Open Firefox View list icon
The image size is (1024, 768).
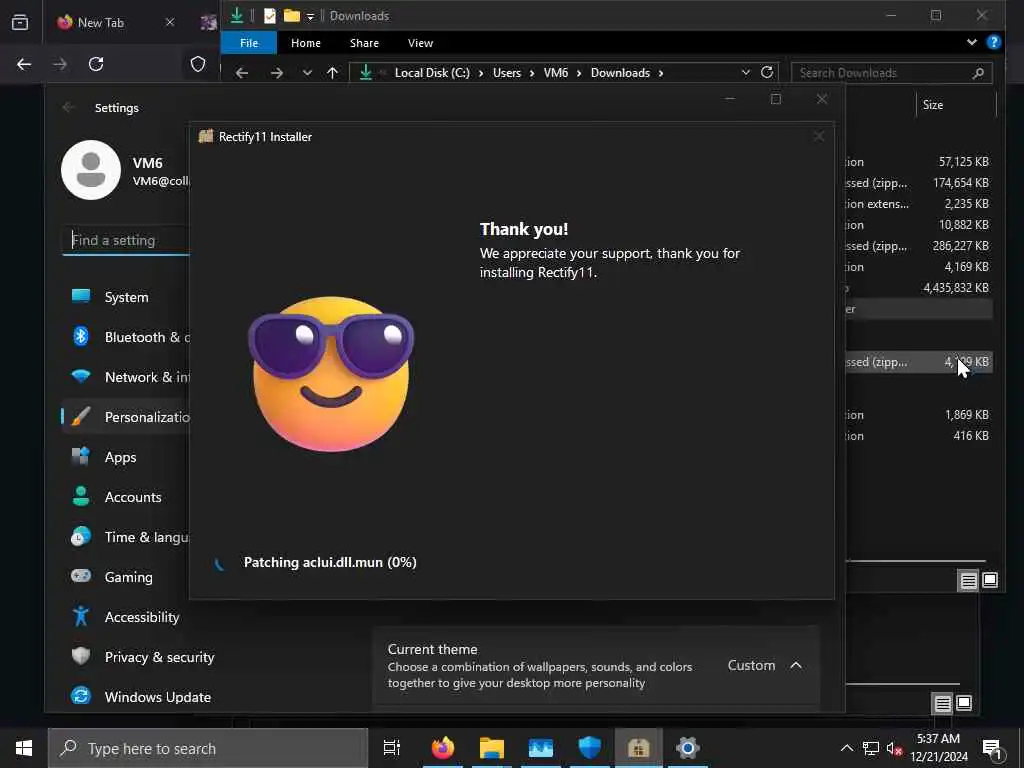point(20,22)
